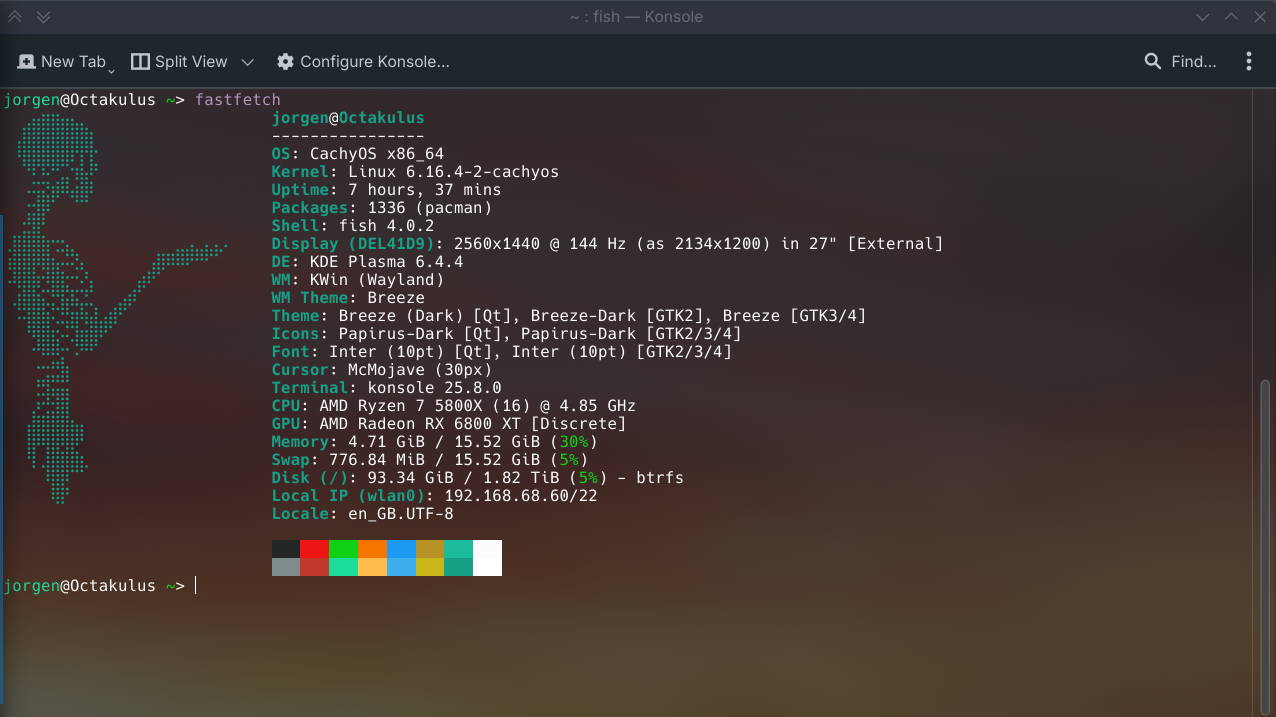
Task: Click the Split View toolbar button
Action: point(179,62)
